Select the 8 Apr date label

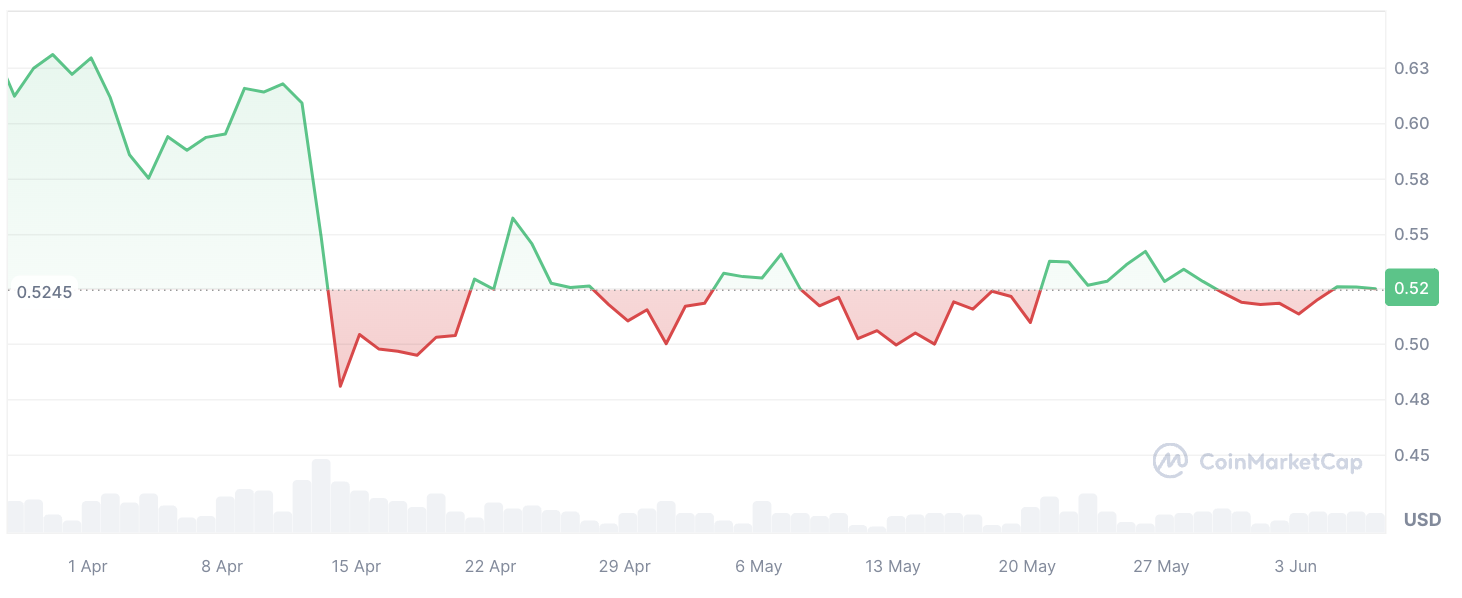(222, 567)
